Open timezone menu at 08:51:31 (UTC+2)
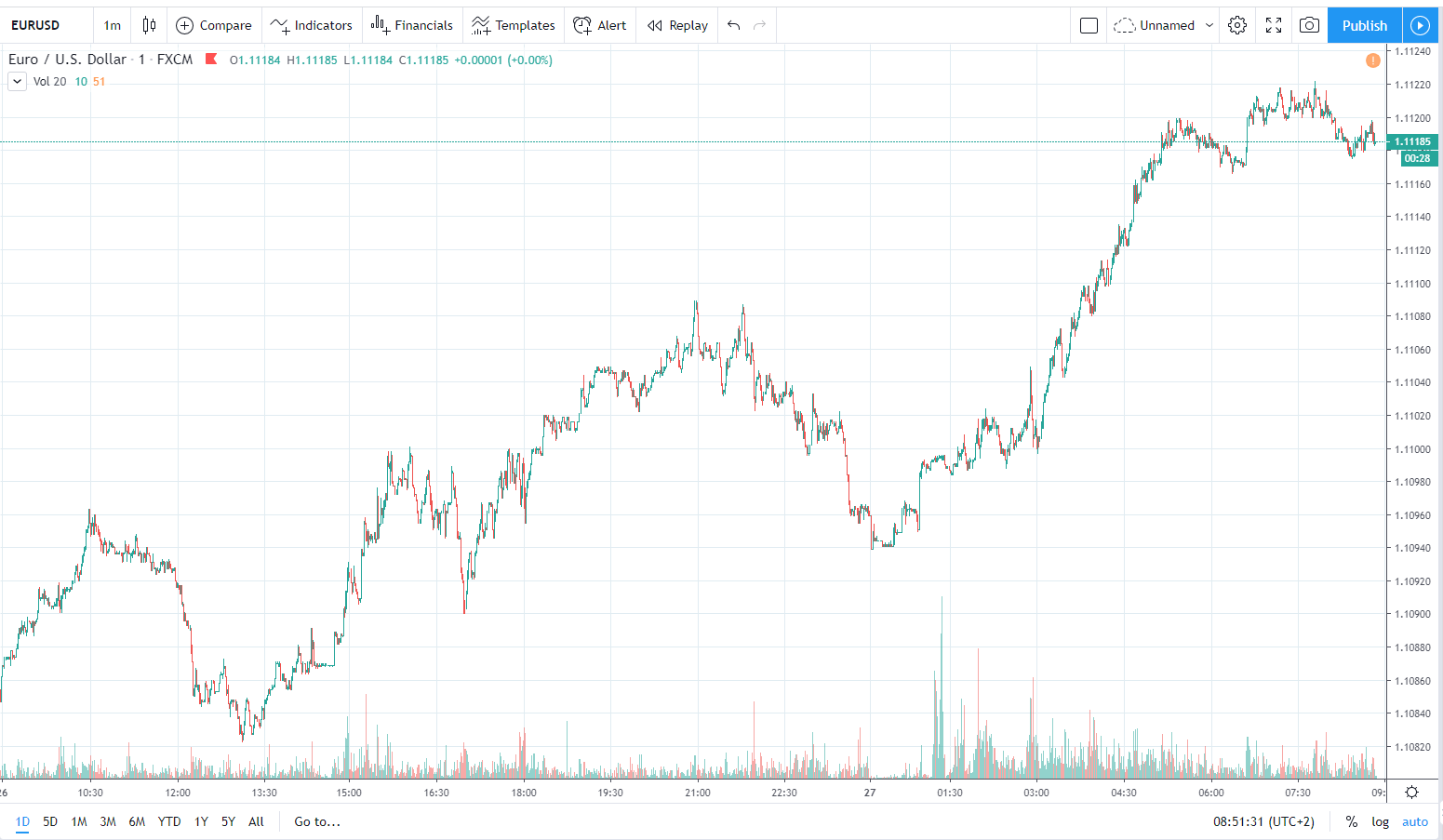The image size is (1443, 840). pyautogui.click(x=1263, y=821)
